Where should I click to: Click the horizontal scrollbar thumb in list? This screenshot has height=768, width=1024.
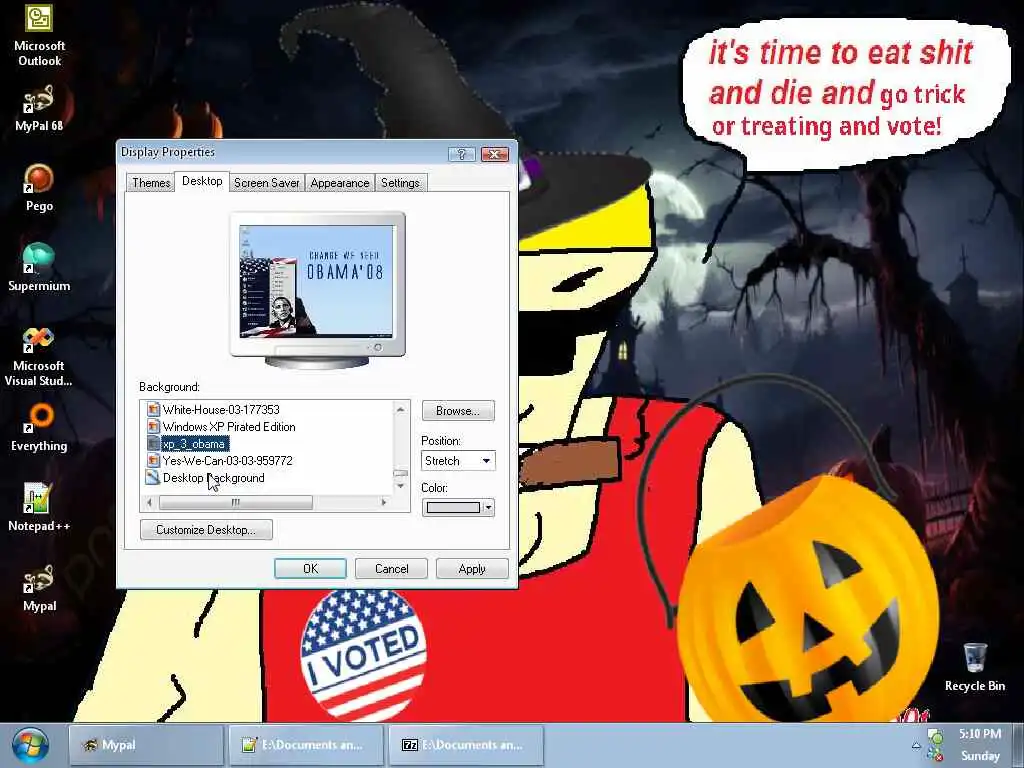(236, 502)
